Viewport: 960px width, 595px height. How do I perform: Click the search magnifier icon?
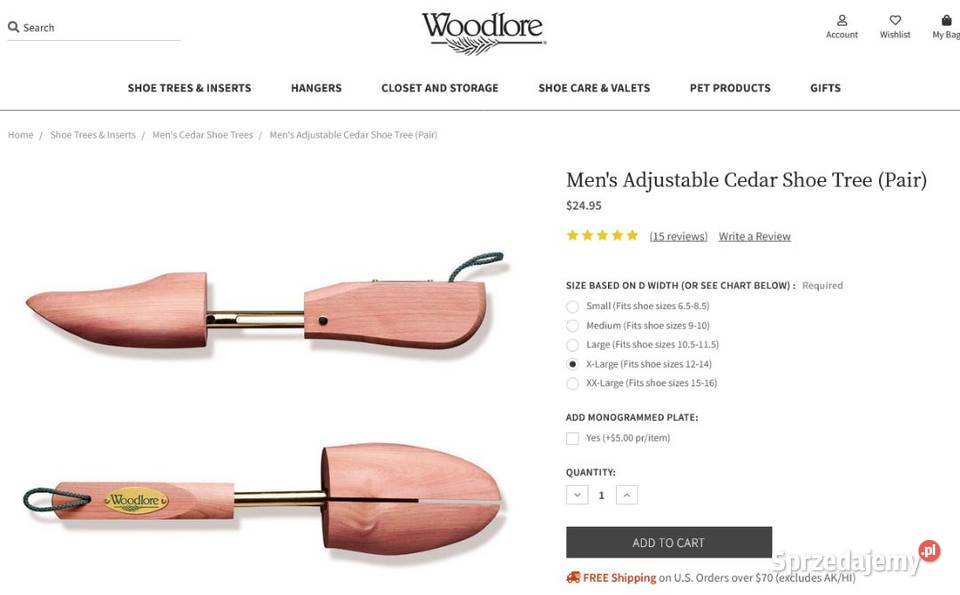tap(14, 27)
